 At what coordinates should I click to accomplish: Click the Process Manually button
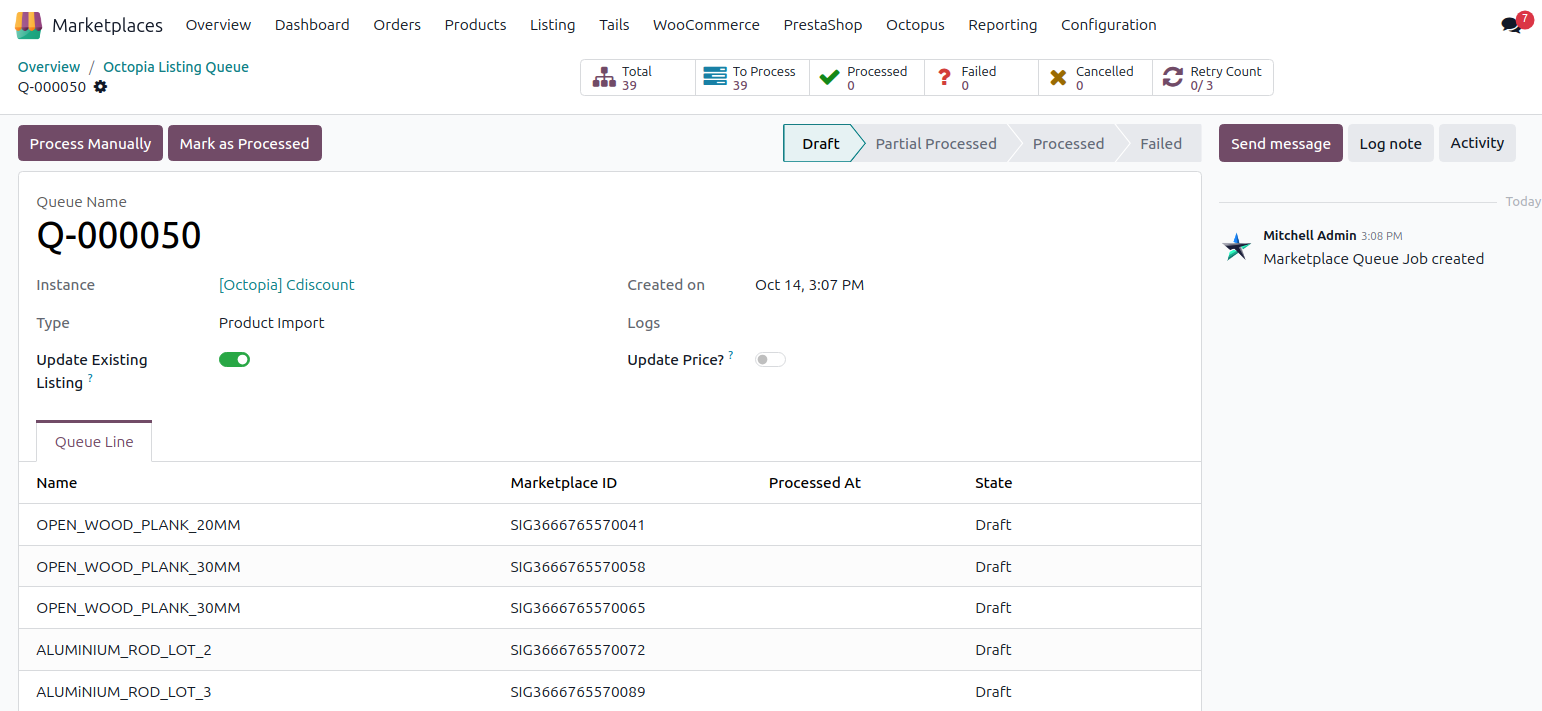(90, 143)
